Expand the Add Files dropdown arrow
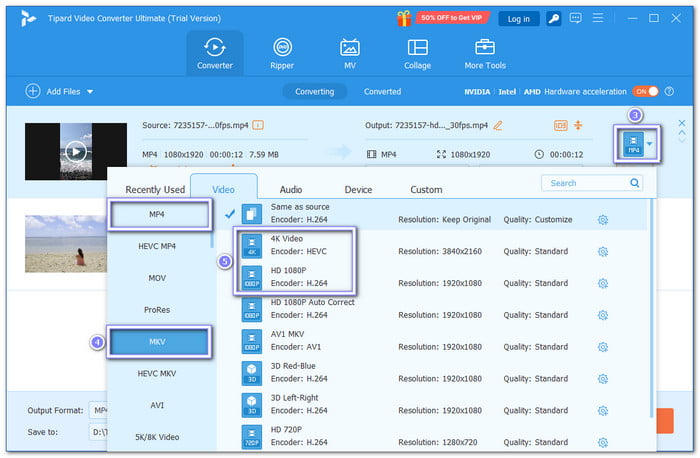 pyautogui.click(x=90, y=91)
